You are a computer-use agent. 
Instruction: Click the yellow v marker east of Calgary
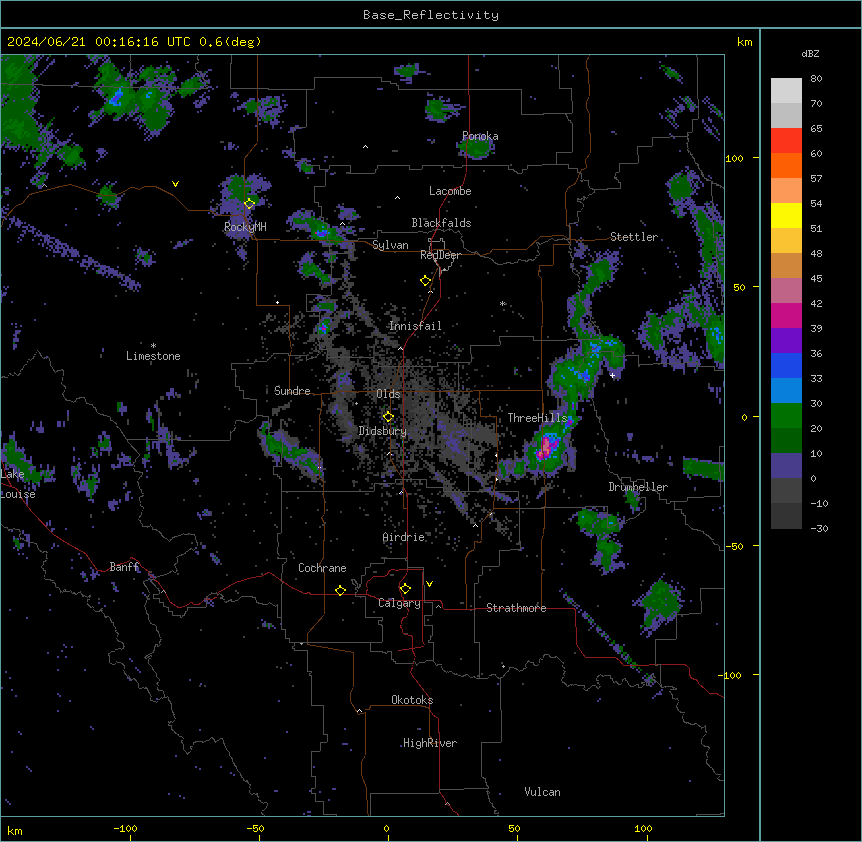pyautogui.click(x=429, y=584)
